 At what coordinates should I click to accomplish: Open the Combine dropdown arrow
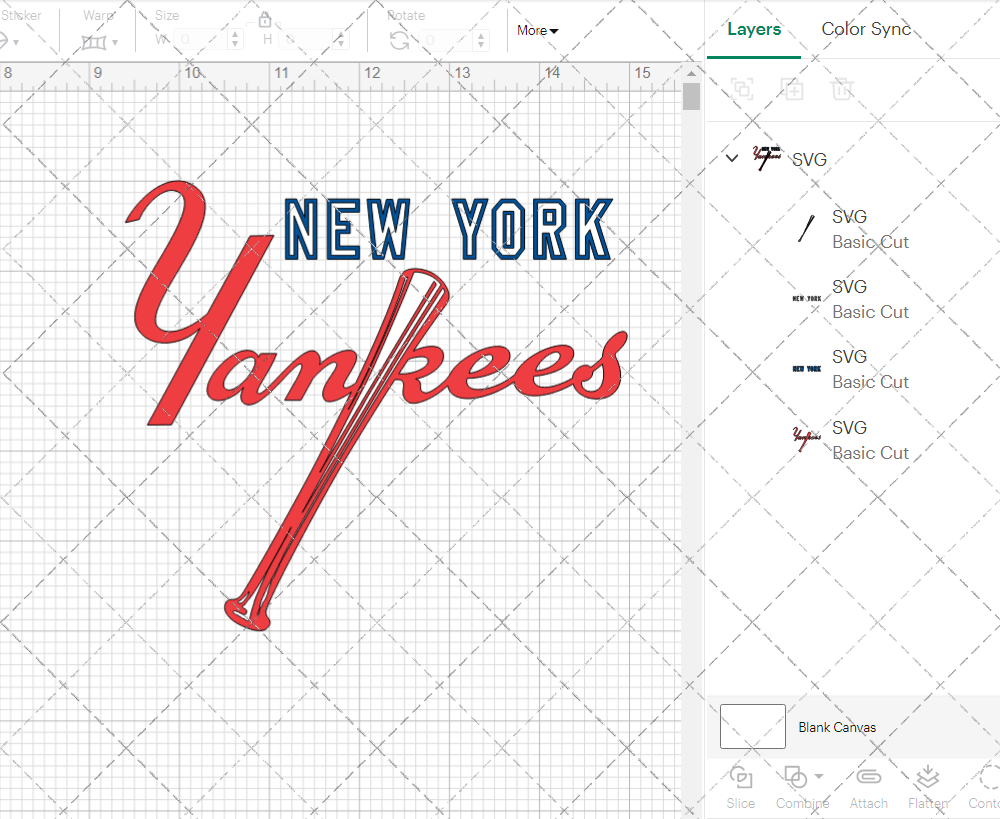pos(819,777)
